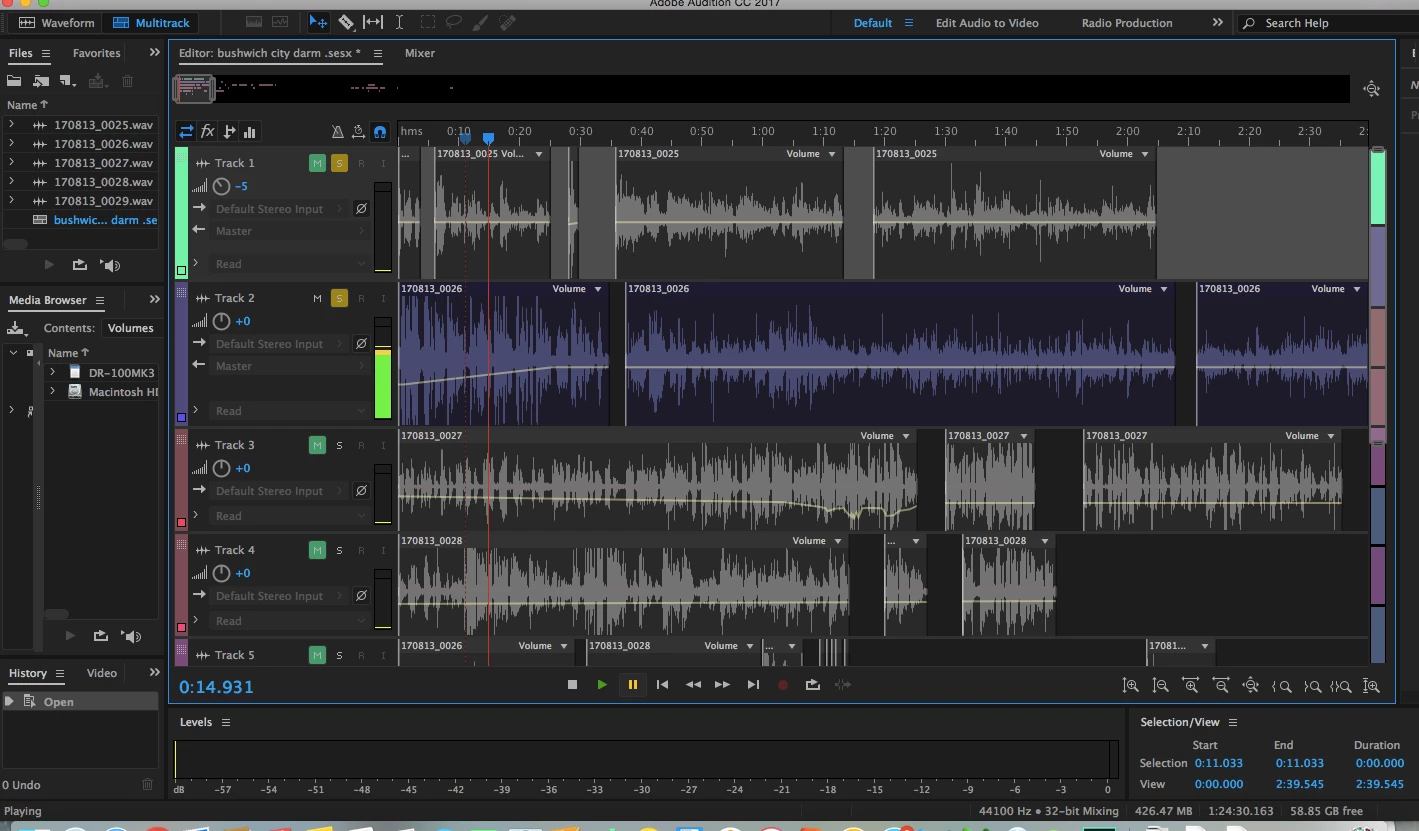
Task: Unsolo Track 1
Action: click(x=339, y=163)
